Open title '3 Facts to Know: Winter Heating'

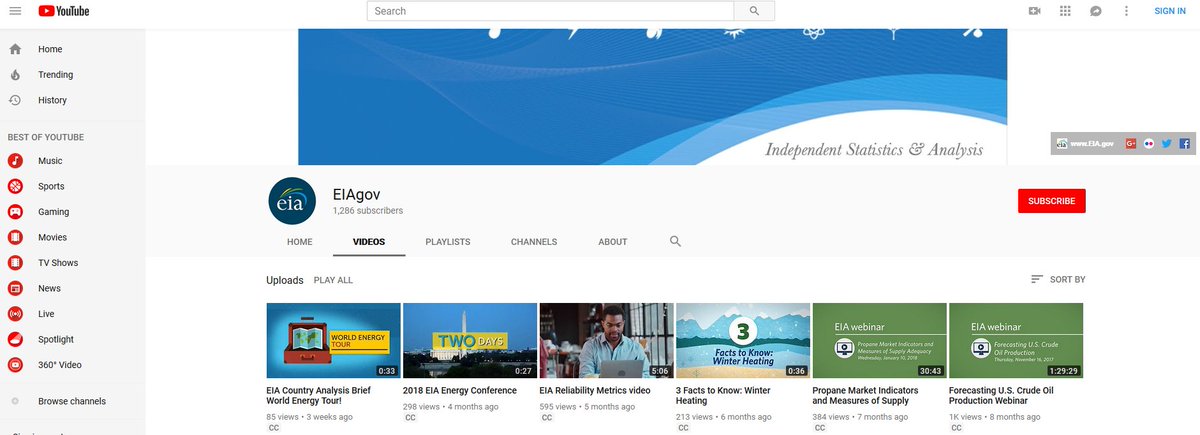point(723,396)
